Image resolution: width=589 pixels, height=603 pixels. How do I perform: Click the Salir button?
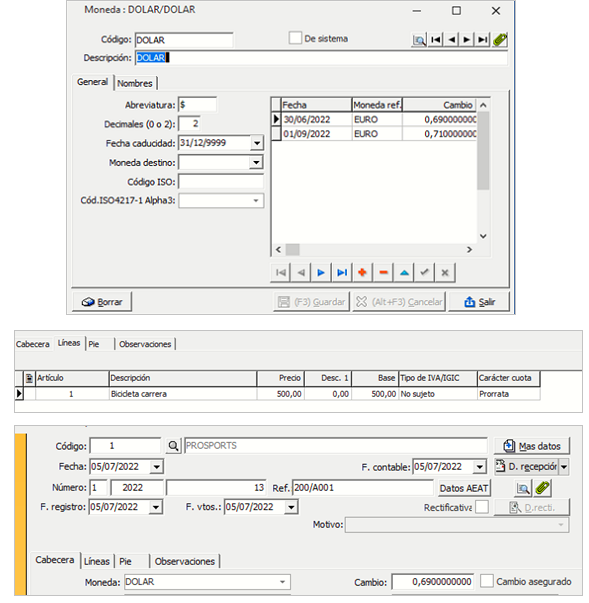[x=479, y=302]
